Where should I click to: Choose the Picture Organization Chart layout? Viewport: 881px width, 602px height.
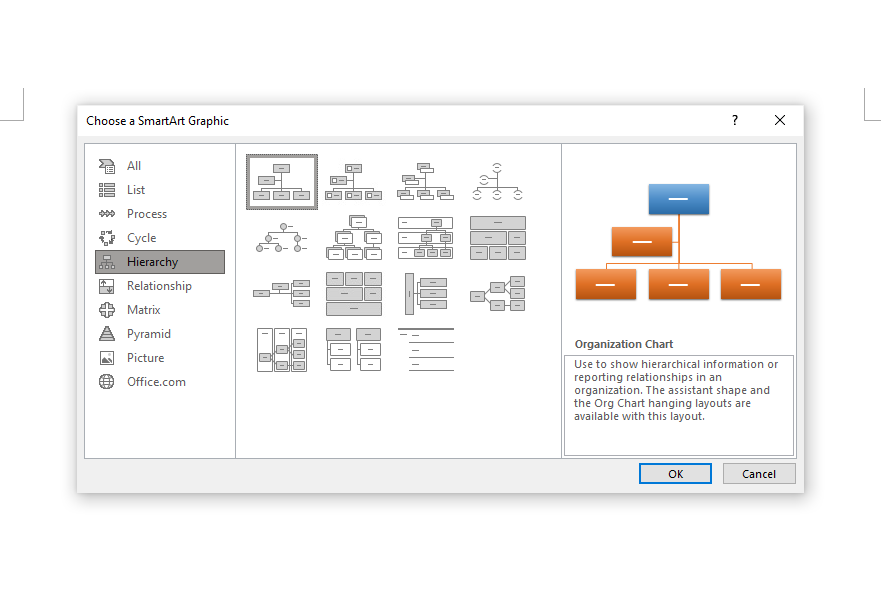point(354,182)
